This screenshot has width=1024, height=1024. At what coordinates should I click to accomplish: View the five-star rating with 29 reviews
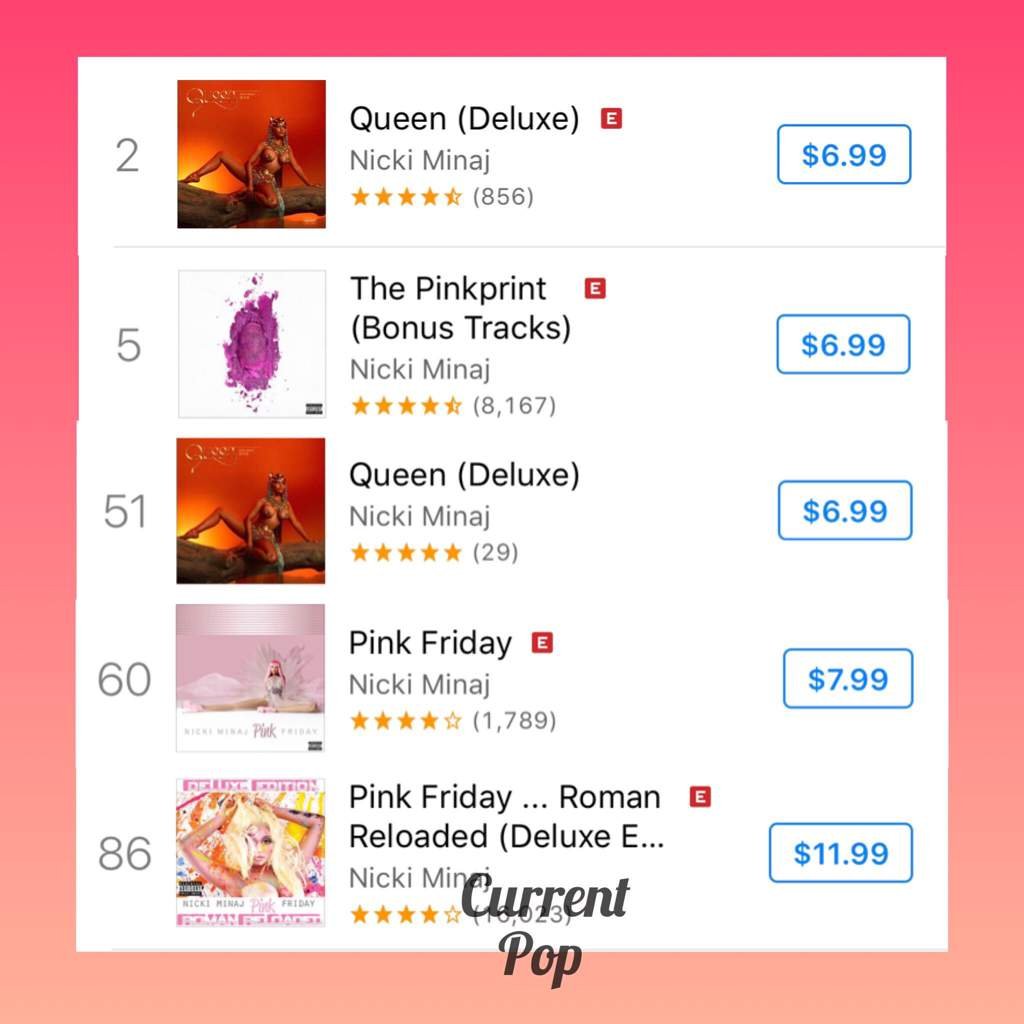coord(406,552)
